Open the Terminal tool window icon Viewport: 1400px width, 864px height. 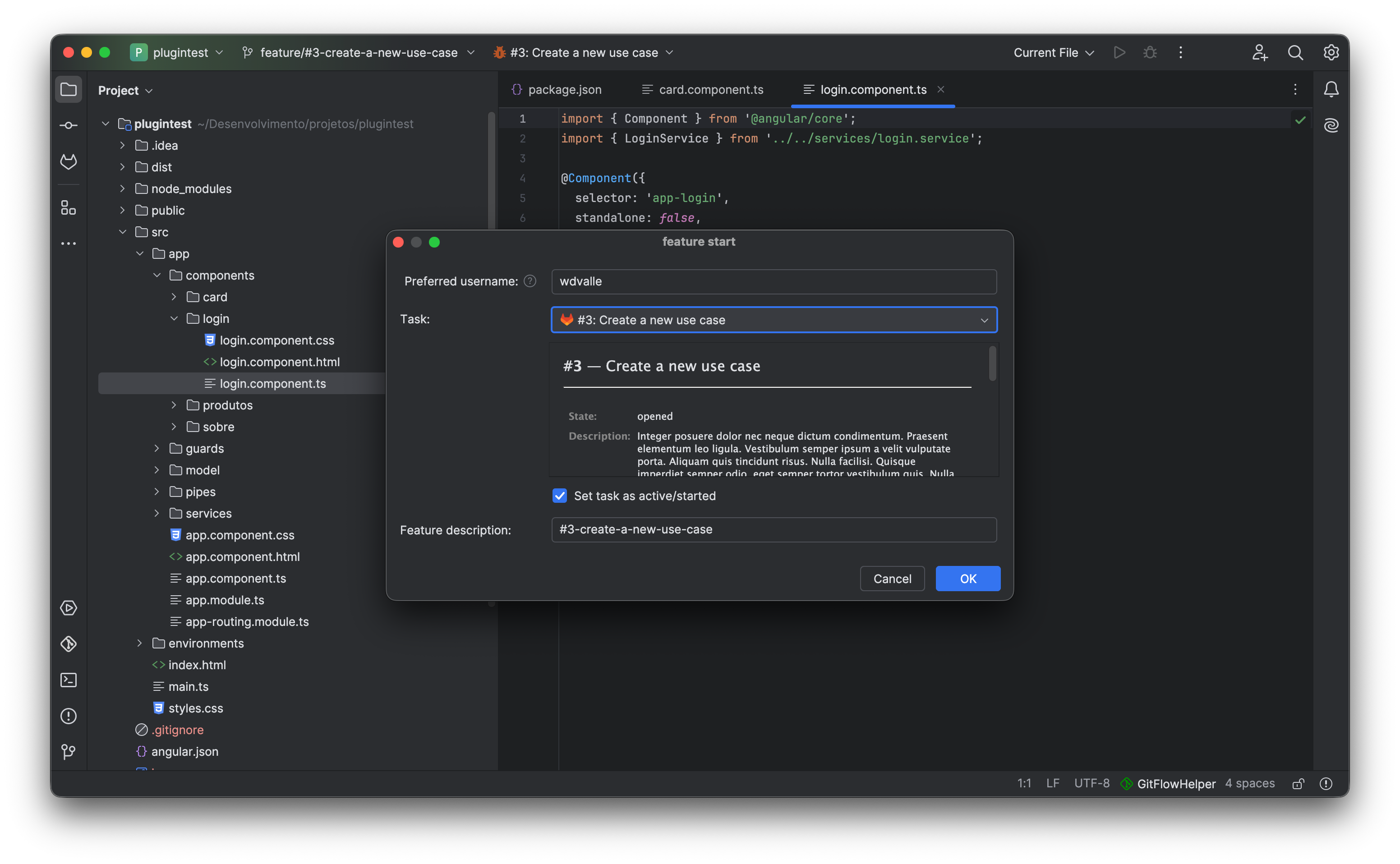pos(69,680)
